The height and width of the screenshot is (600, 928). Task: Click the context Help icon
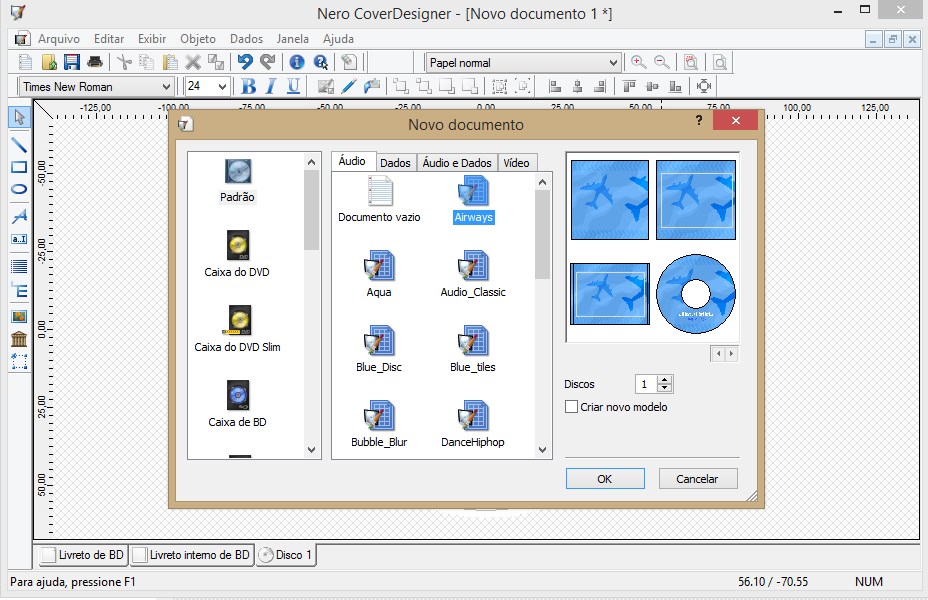coord(321,62)
